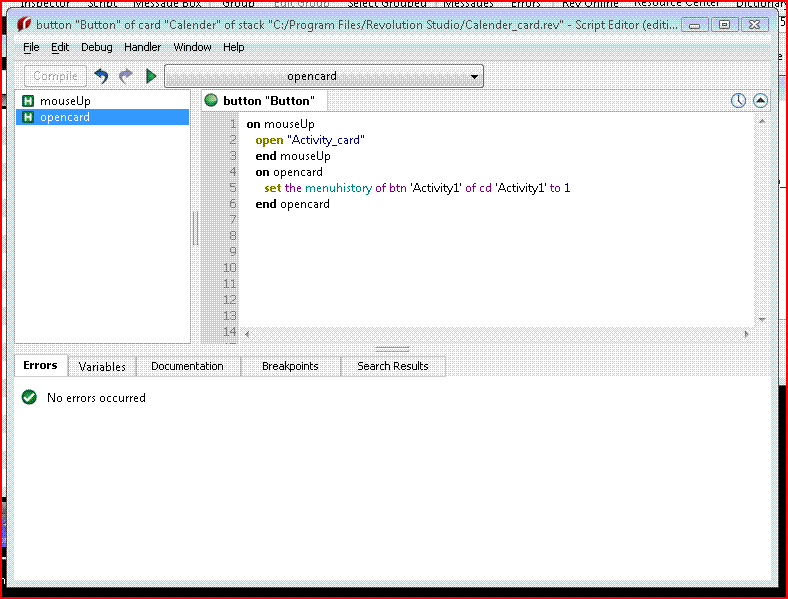Click the up-arrow circle icon beside clock
The height and width of the screenshot is (599, 788).
click(x=760, y=101)
